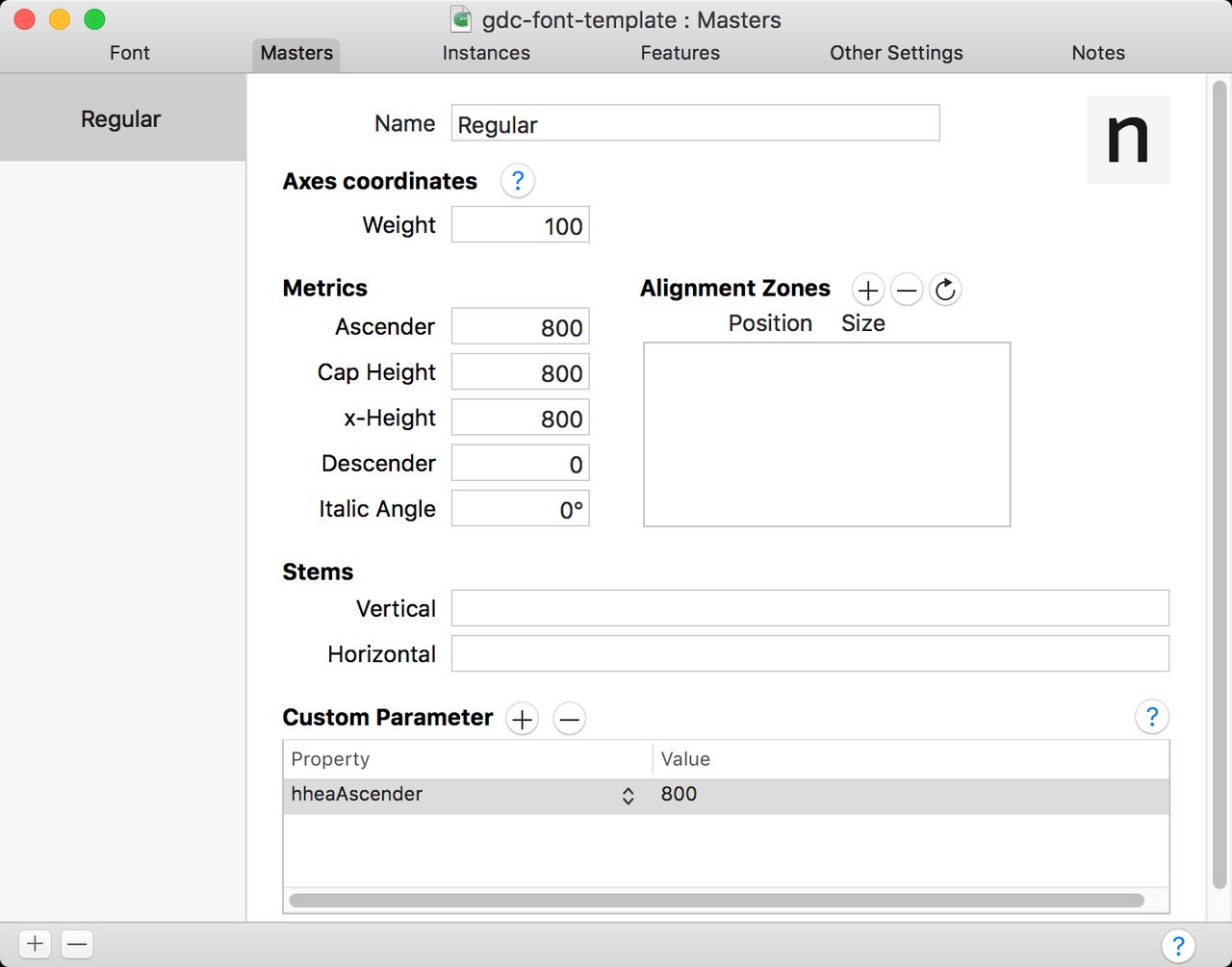Open the hheaAscender property dropdown
The image size is (1232, 967).
[x=628, y=796]
